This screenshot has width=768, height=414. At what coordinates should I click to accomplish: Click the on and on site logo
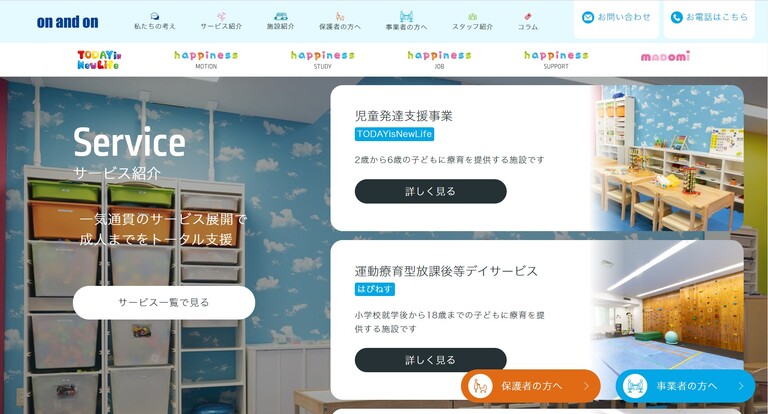point(68,22)
